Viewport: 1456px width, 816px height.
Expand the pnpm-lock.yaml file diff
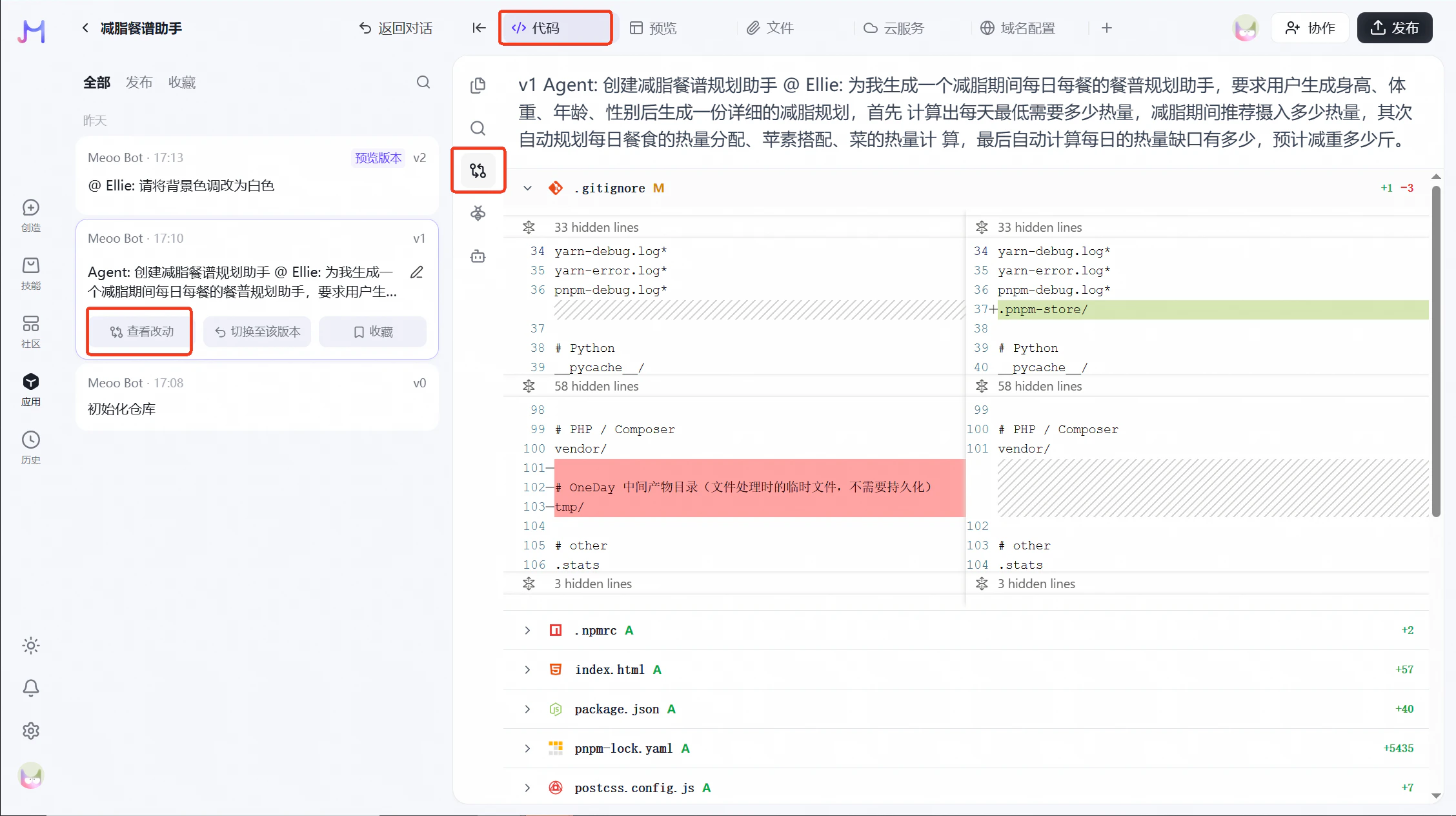coord(527,748)
